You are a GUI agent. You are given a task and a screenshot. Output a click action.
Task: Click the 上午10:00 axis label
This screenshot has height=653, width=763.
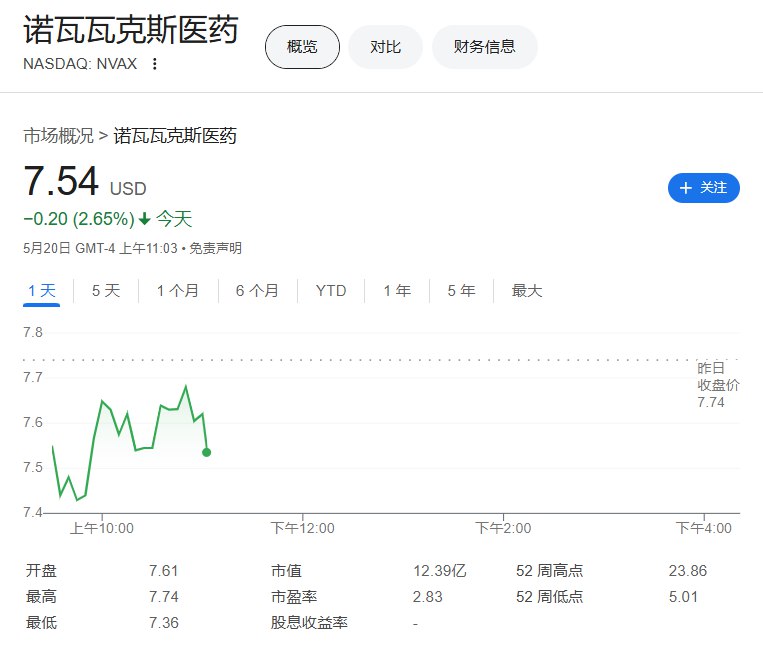click(102, 528)
